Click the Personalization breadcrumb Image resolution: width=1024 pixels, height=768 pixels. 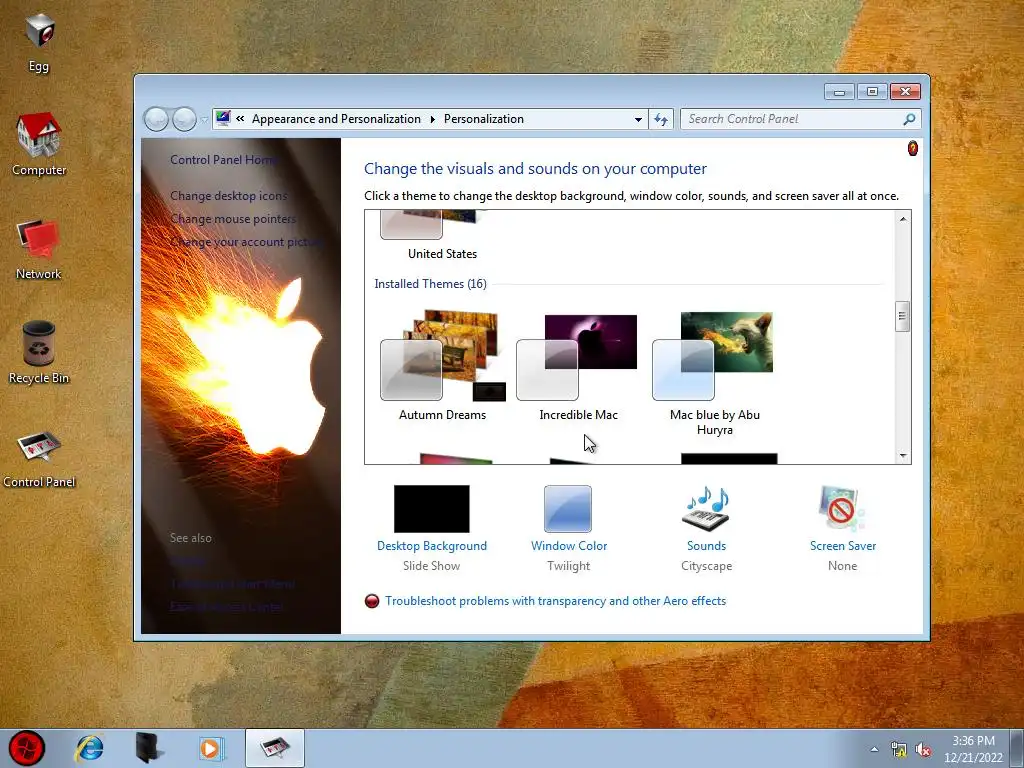[483, 119]
